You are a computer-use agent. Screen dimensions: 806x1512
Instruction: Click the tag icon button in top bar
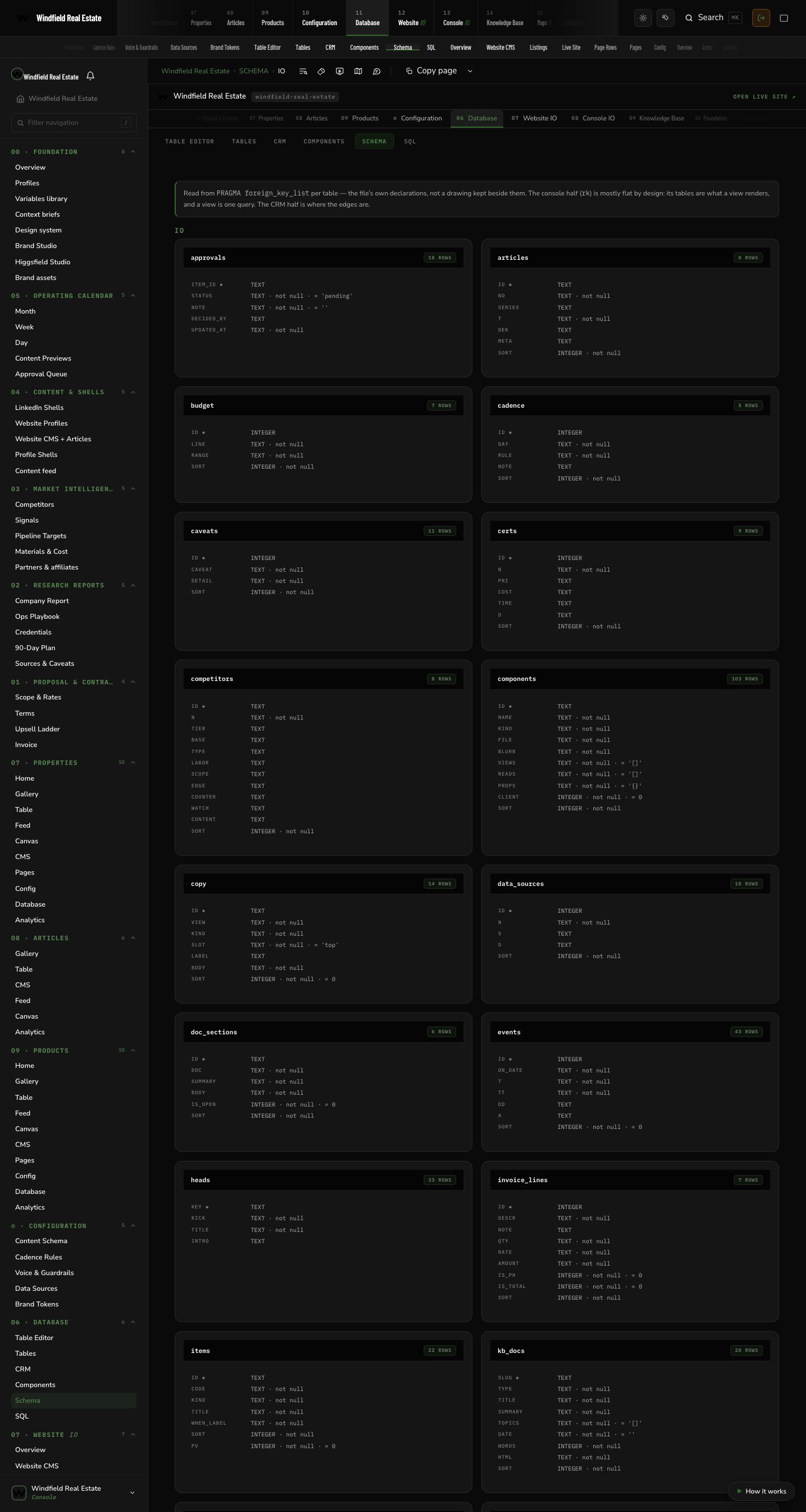(x=665, y=18)
